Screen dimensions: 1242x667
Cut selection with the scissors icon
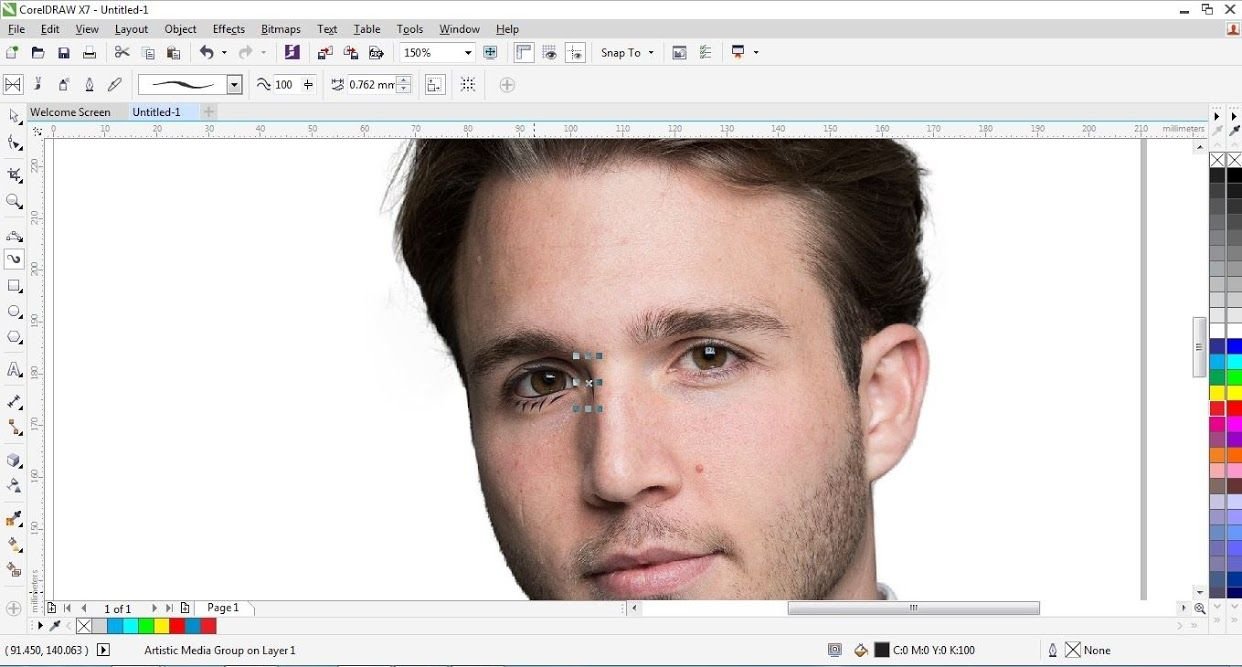(x=122, y=53)
